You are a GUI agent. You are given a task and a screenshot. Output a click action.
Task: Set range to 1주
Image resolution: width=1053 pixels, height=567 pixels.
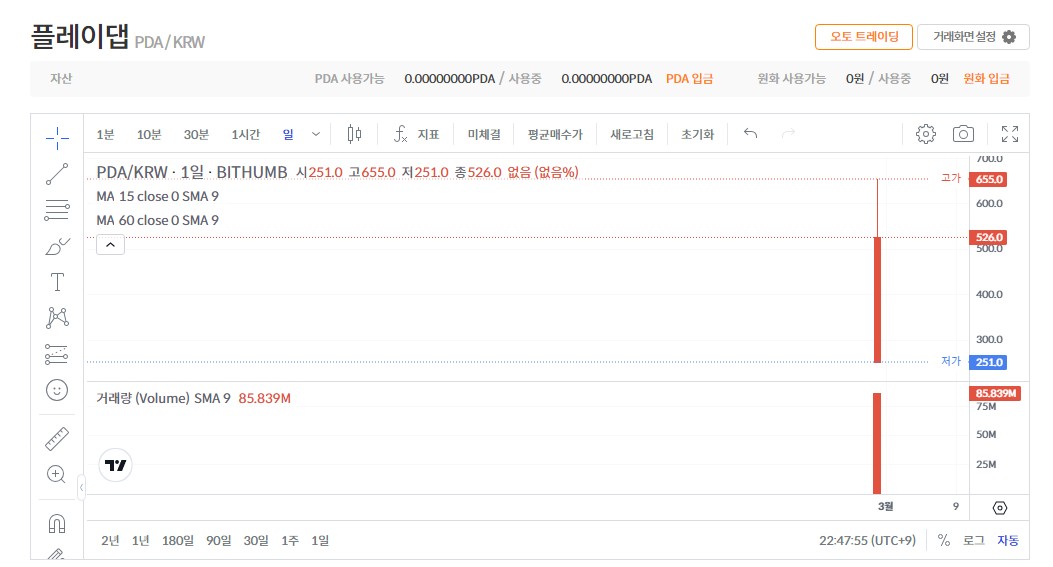coord(289,540)
